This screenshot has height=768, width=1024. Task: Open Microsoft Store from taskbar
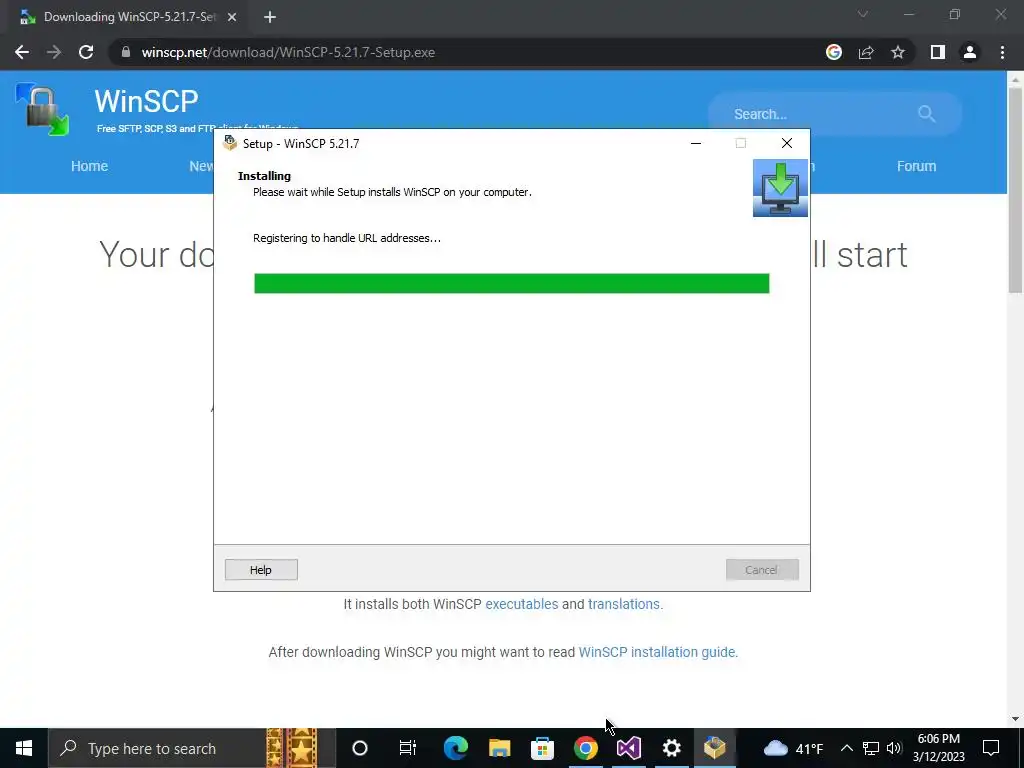(x=542, y=748)
